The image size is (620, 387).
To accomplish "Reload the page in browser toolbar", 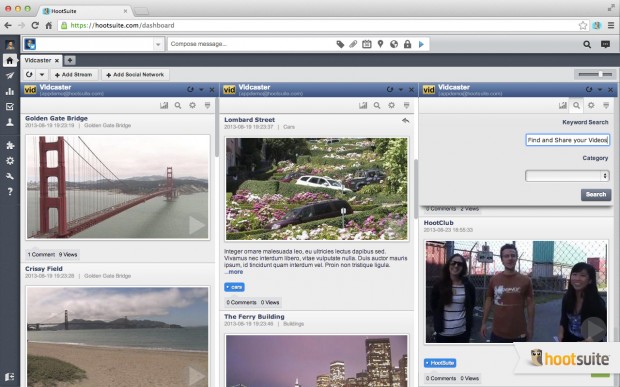I will [35, 25].
